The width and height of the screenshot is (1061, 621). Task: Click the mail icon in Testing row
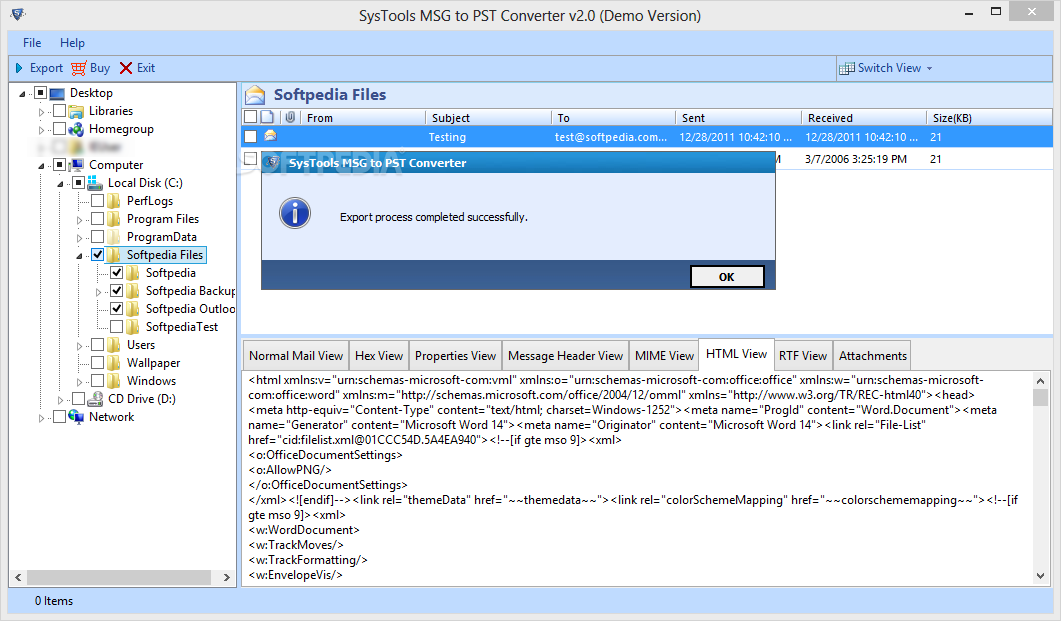(x=271, y=136)
